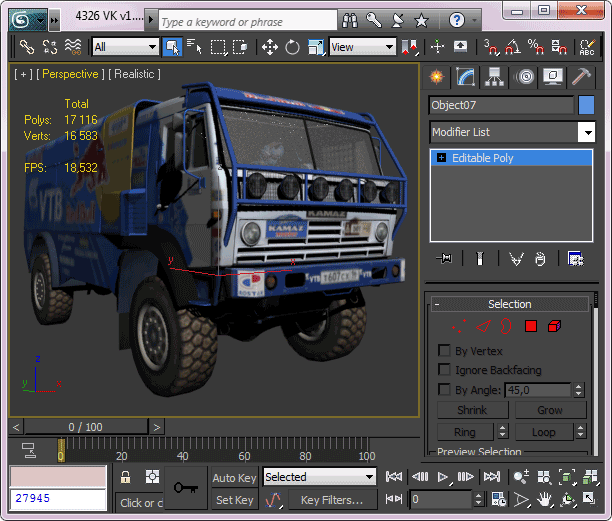Click Use Pivot Point Center icon
This screenshot has height=521, width=612.
tap(409, 47)
